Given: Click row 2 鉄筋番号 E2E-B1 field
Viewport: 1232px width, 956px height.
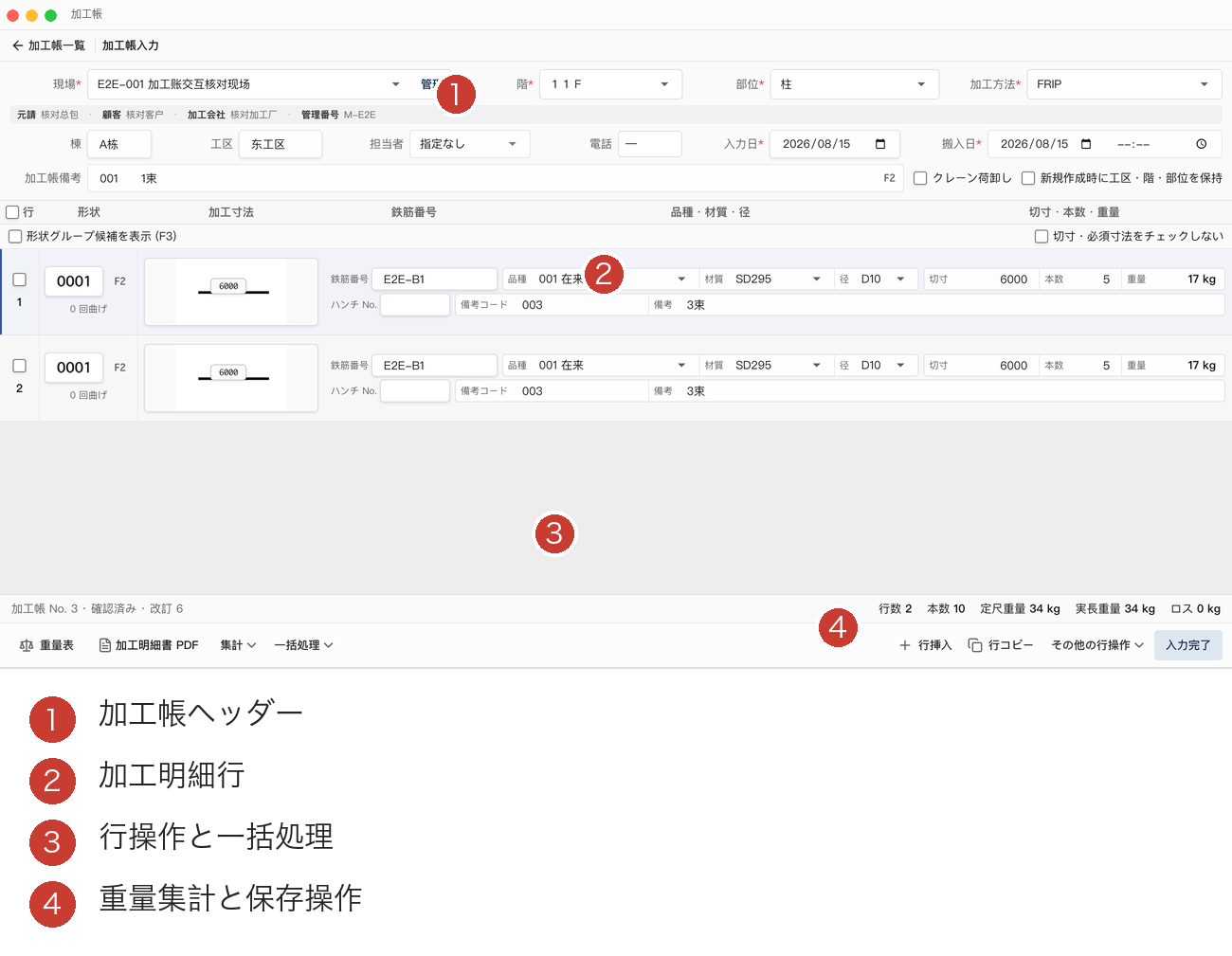Looking at the screenshot, I should [434, 366].
